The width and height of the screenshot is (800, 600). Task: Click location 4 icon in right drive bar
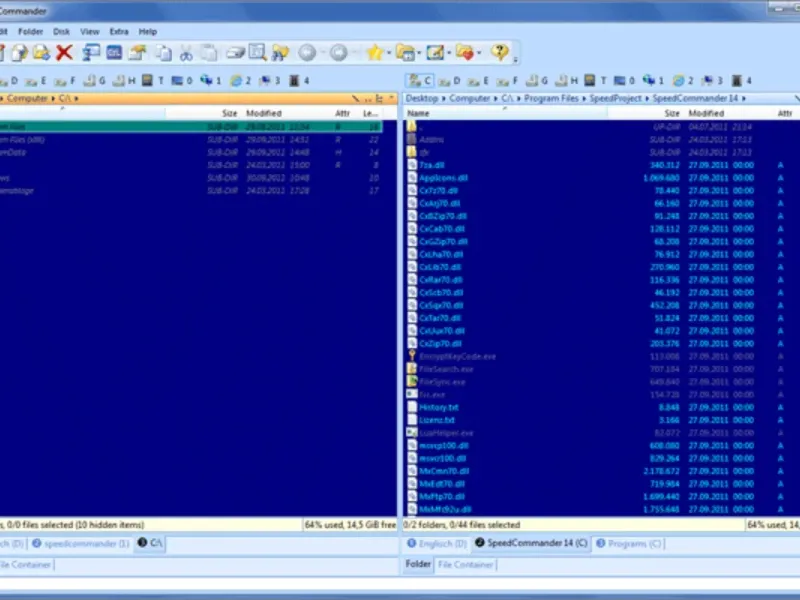point(742,81)
